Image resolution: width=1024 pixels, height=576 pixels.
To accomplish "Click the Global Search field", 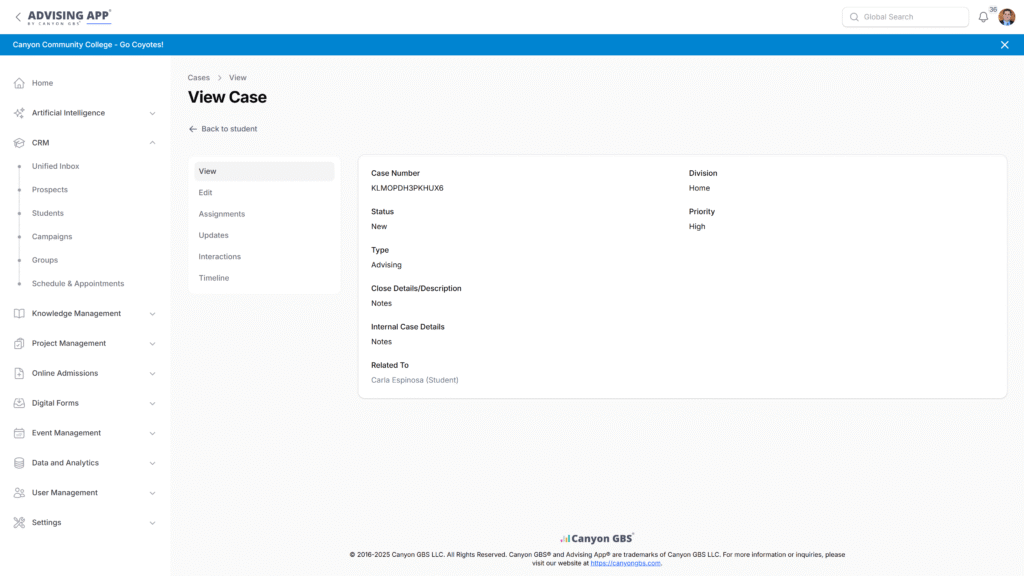I will 906,17.
